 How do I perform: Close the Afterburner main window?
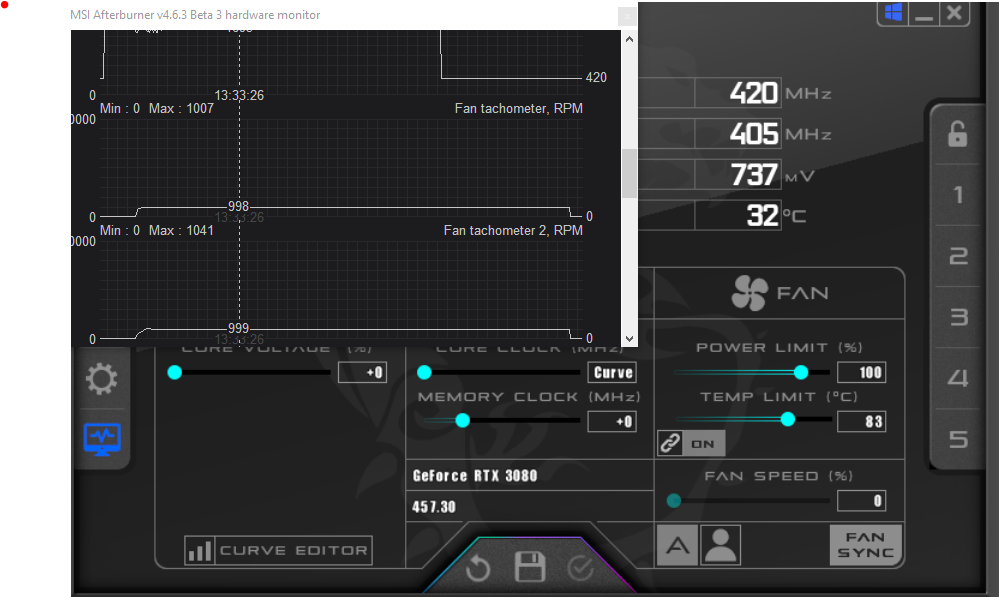click(x=954, y=13)
